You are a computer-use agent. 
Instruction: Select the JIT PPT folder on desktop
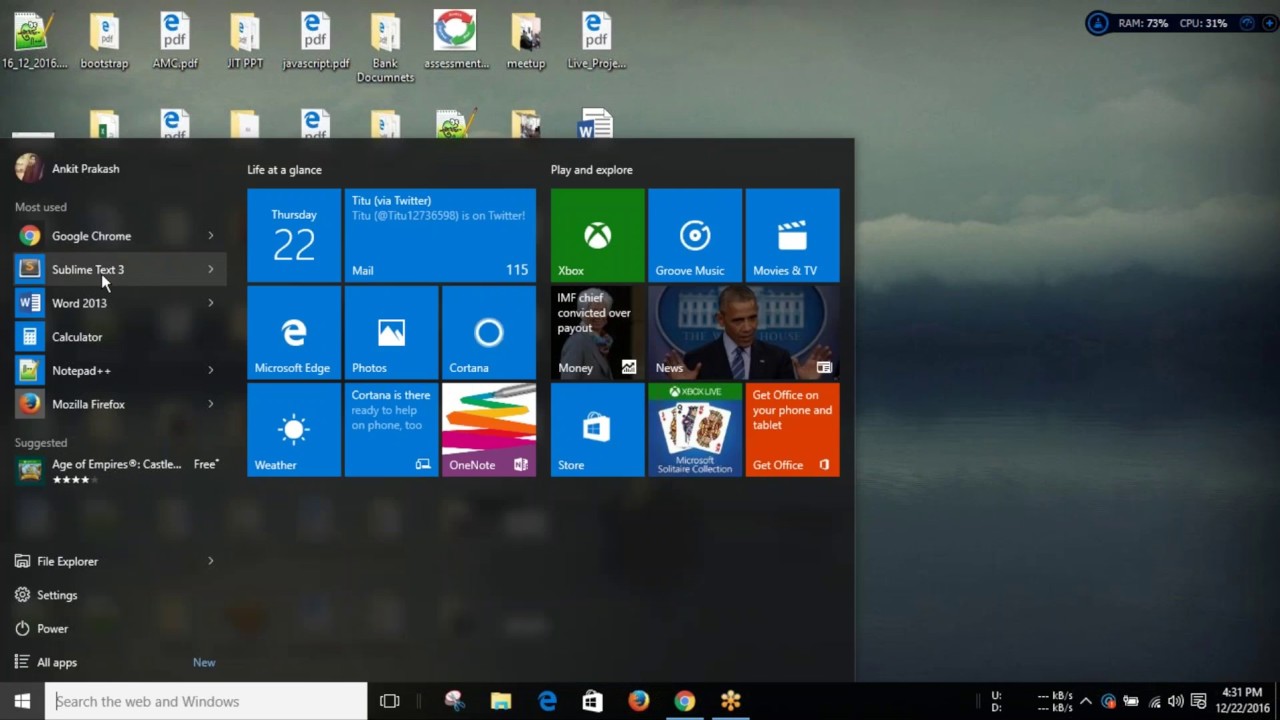[245, 41]
